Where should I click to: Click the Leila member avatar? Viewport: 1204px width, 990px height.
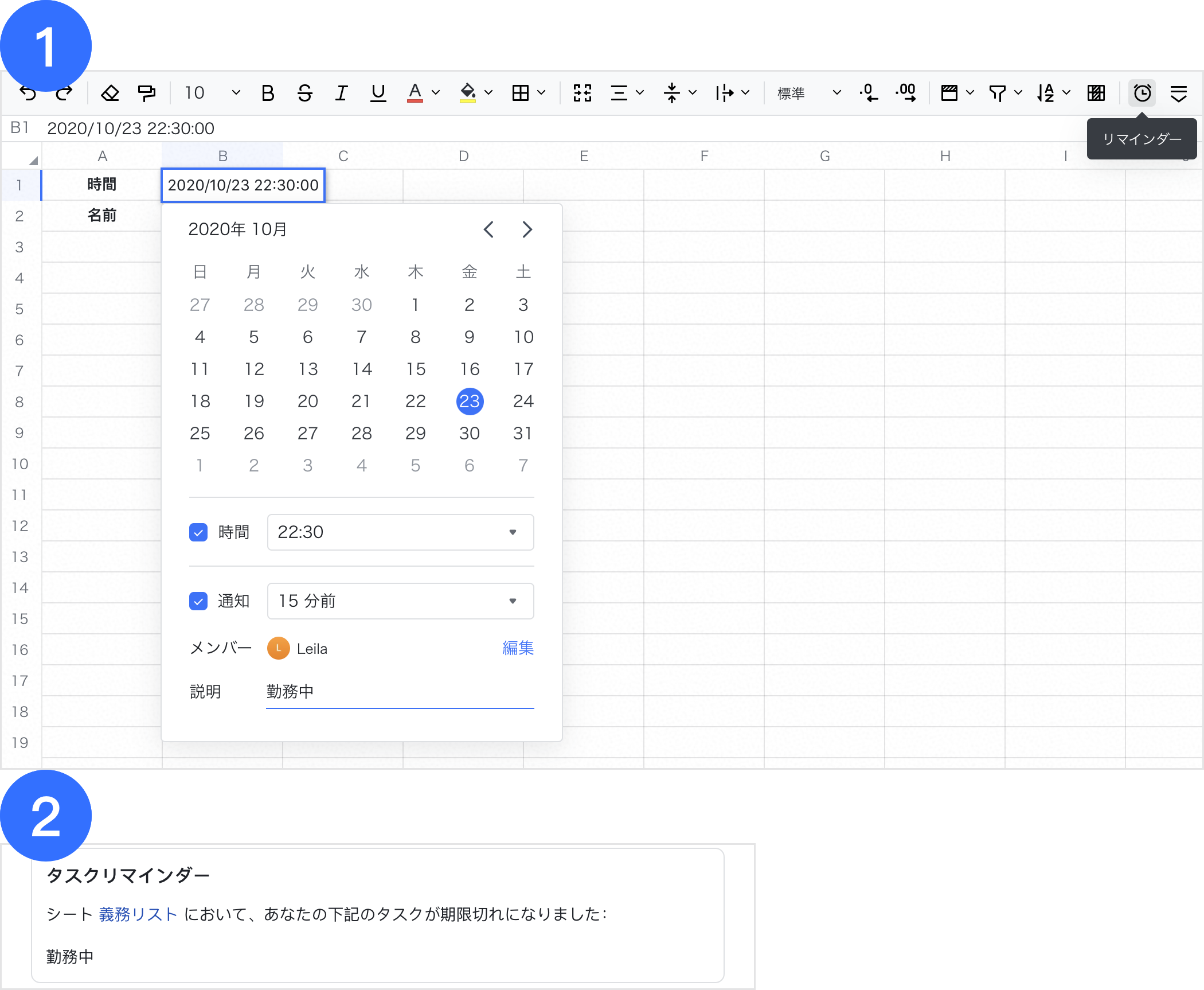click(279, 648)
